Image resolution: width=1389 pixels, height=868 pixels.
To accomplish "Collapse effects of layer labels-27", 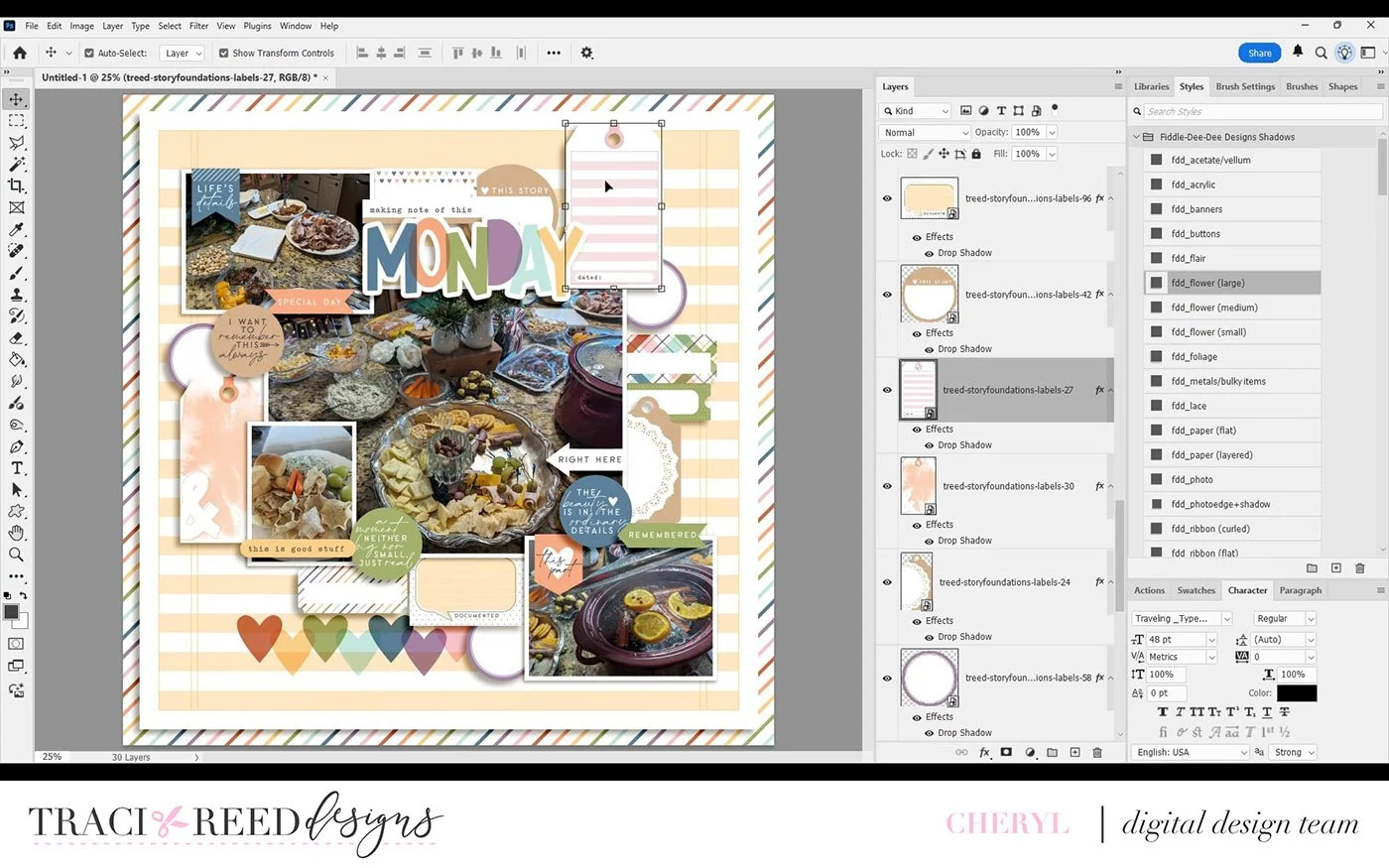I will coord(1110,390).
